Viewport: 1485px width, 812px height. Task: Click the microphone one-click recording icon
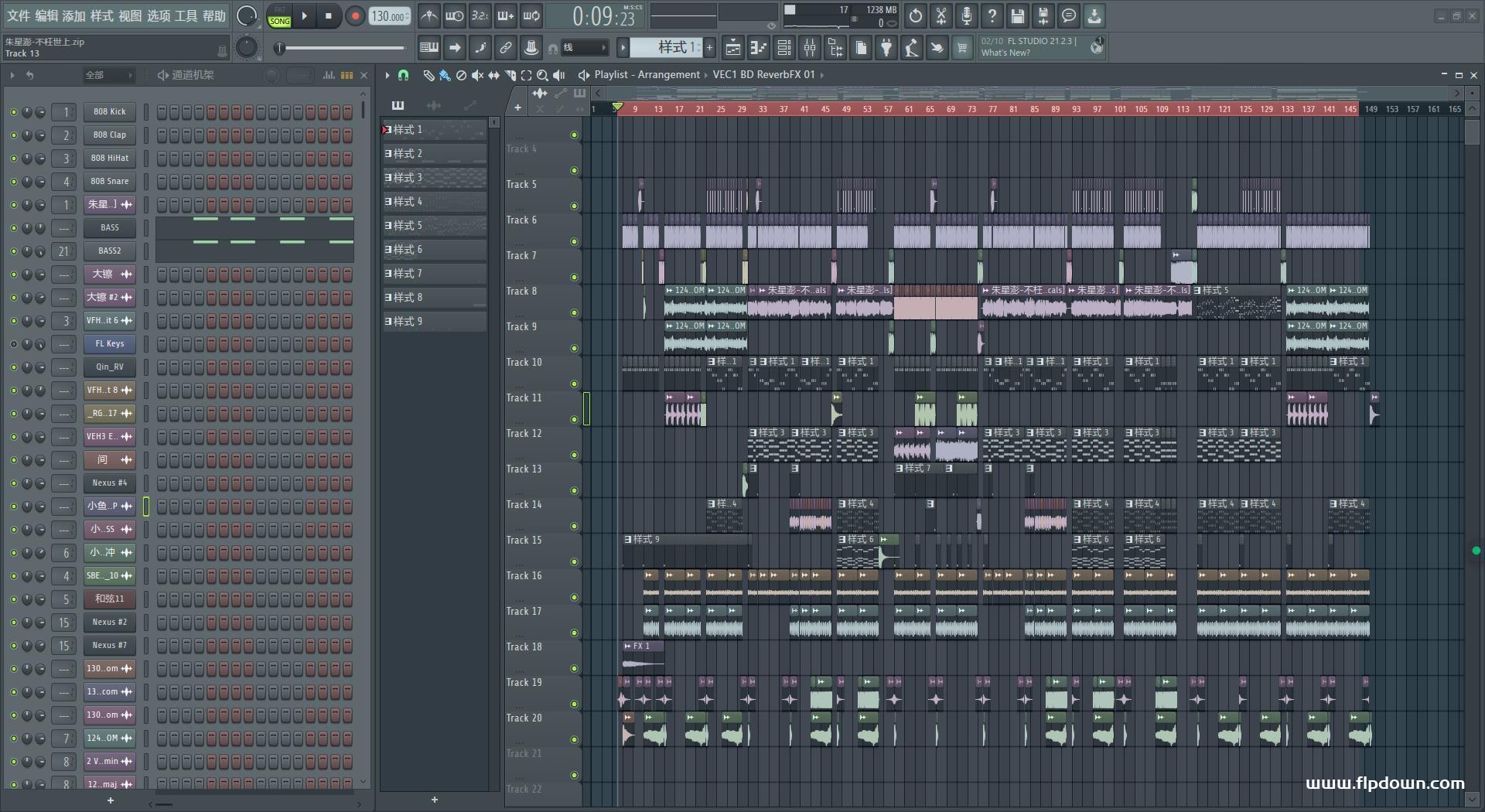coord(967,15)
